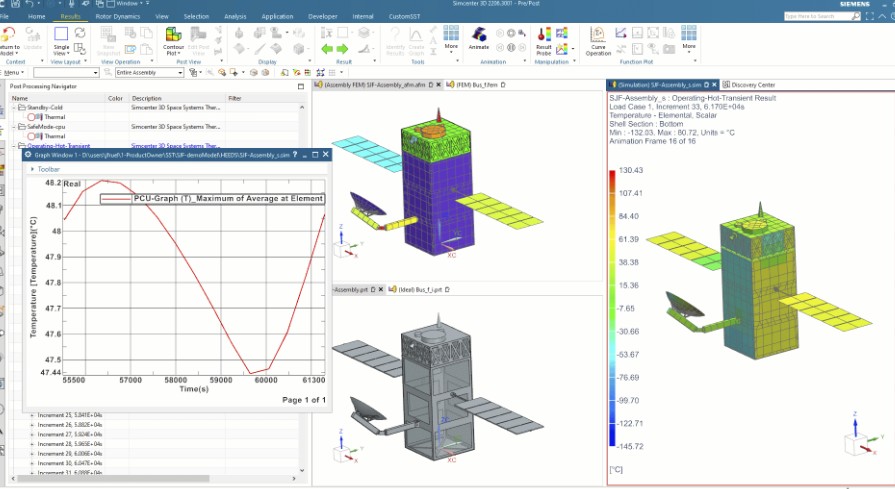
Task: Toggle the Thermal result under Standby-Cold
Action: click(x=33, y=117)
